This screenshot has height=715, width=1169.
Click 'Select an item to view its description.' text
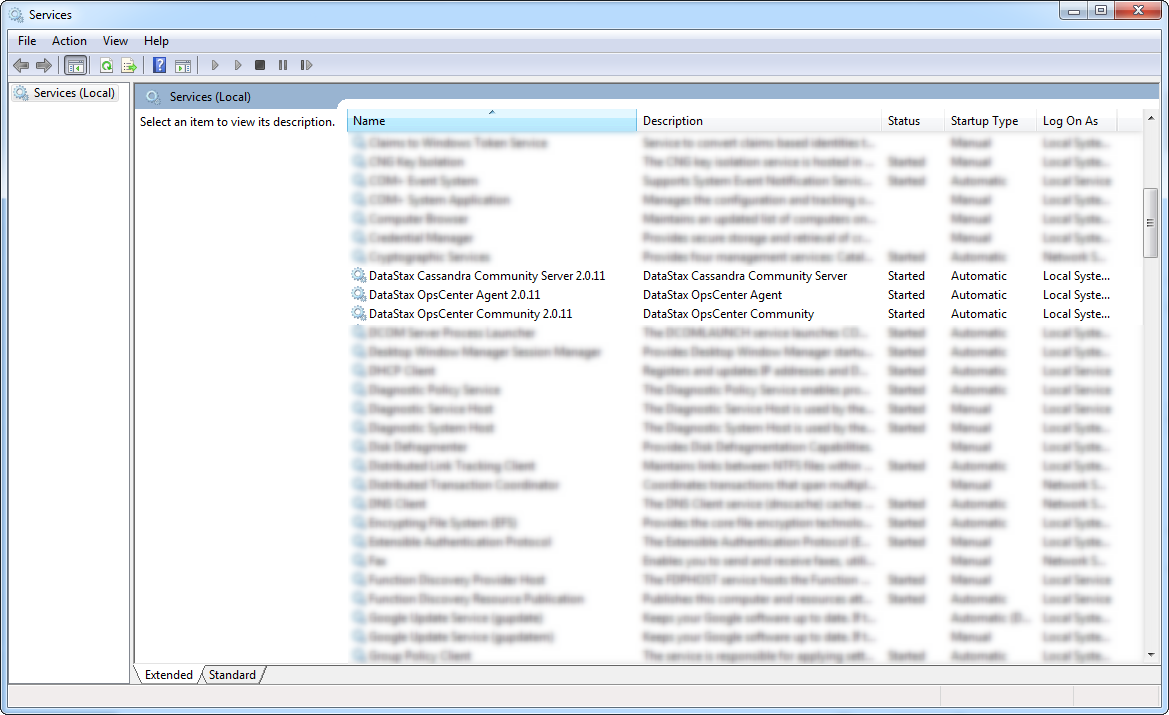point(237,122)
